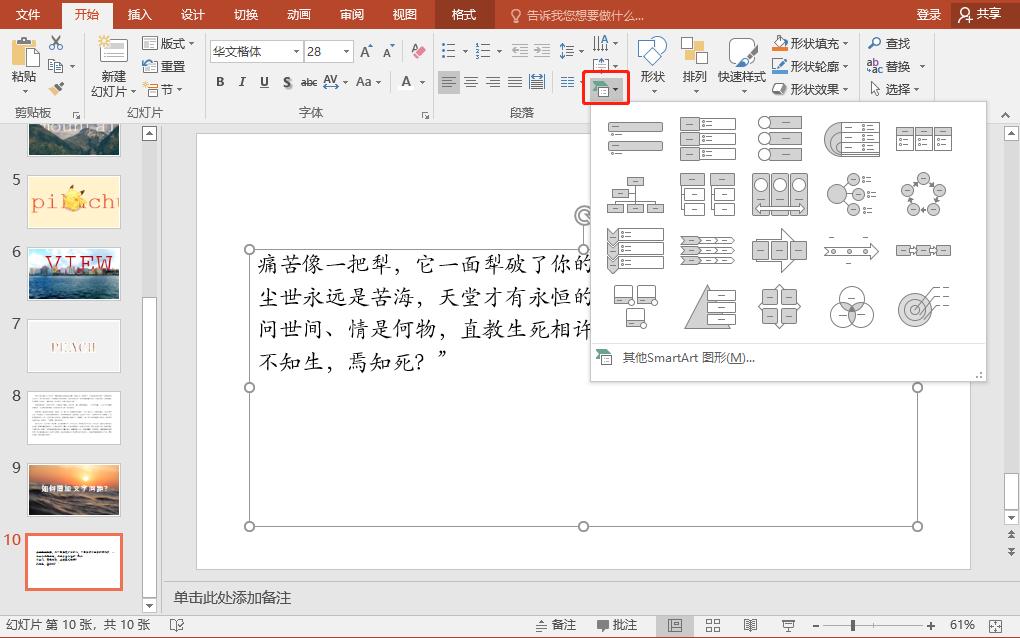Toggle italic formatting
This screenshot has width=1020, height=638.
(242, 82)
